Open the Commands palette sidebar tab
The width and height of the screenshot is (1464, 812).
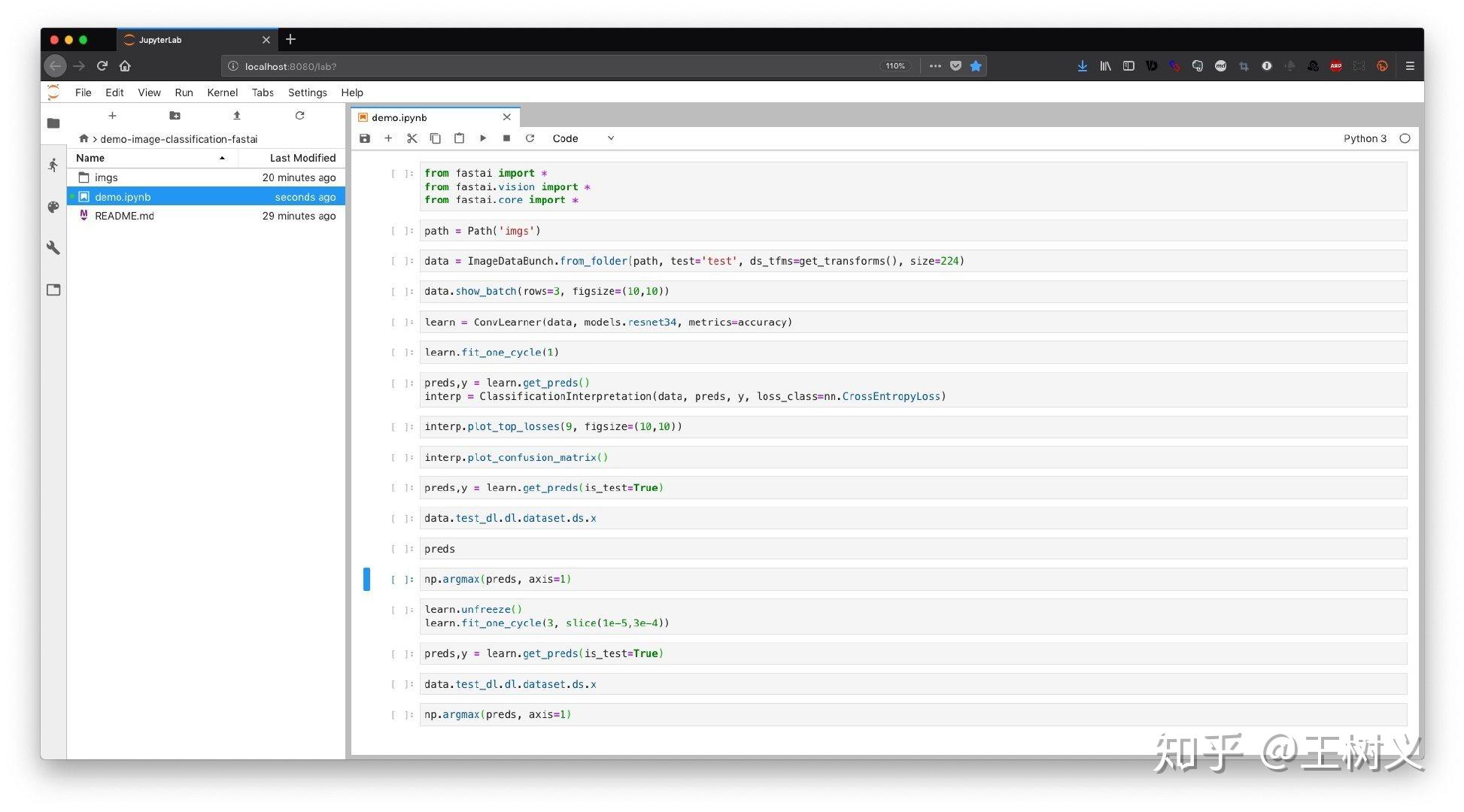click(x=53, y=207)
